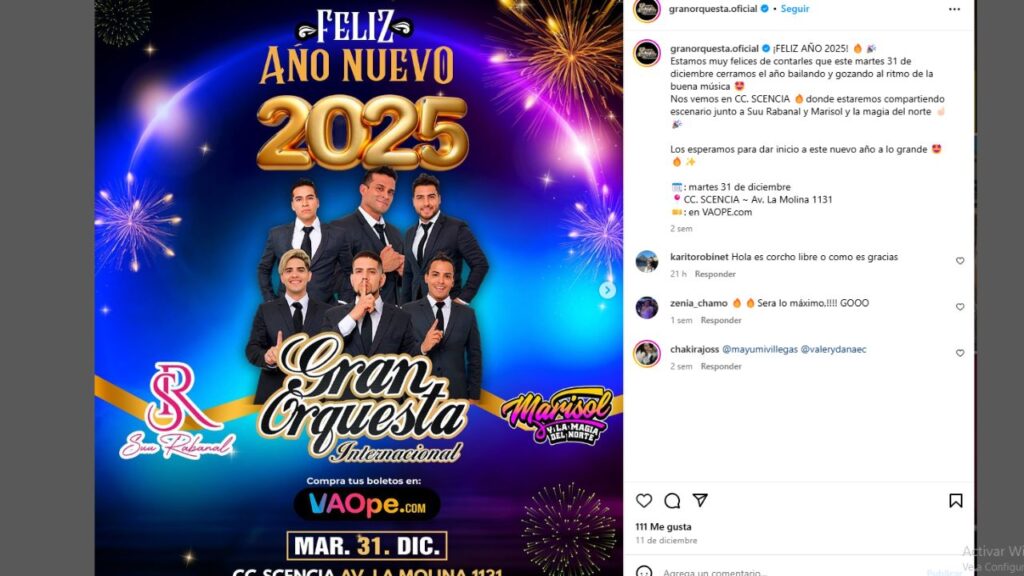Image resolution: width=1024 pixels, height=576 pixels.
Task: Open comments with the speech bubble icon
Action: click(672, 500)
